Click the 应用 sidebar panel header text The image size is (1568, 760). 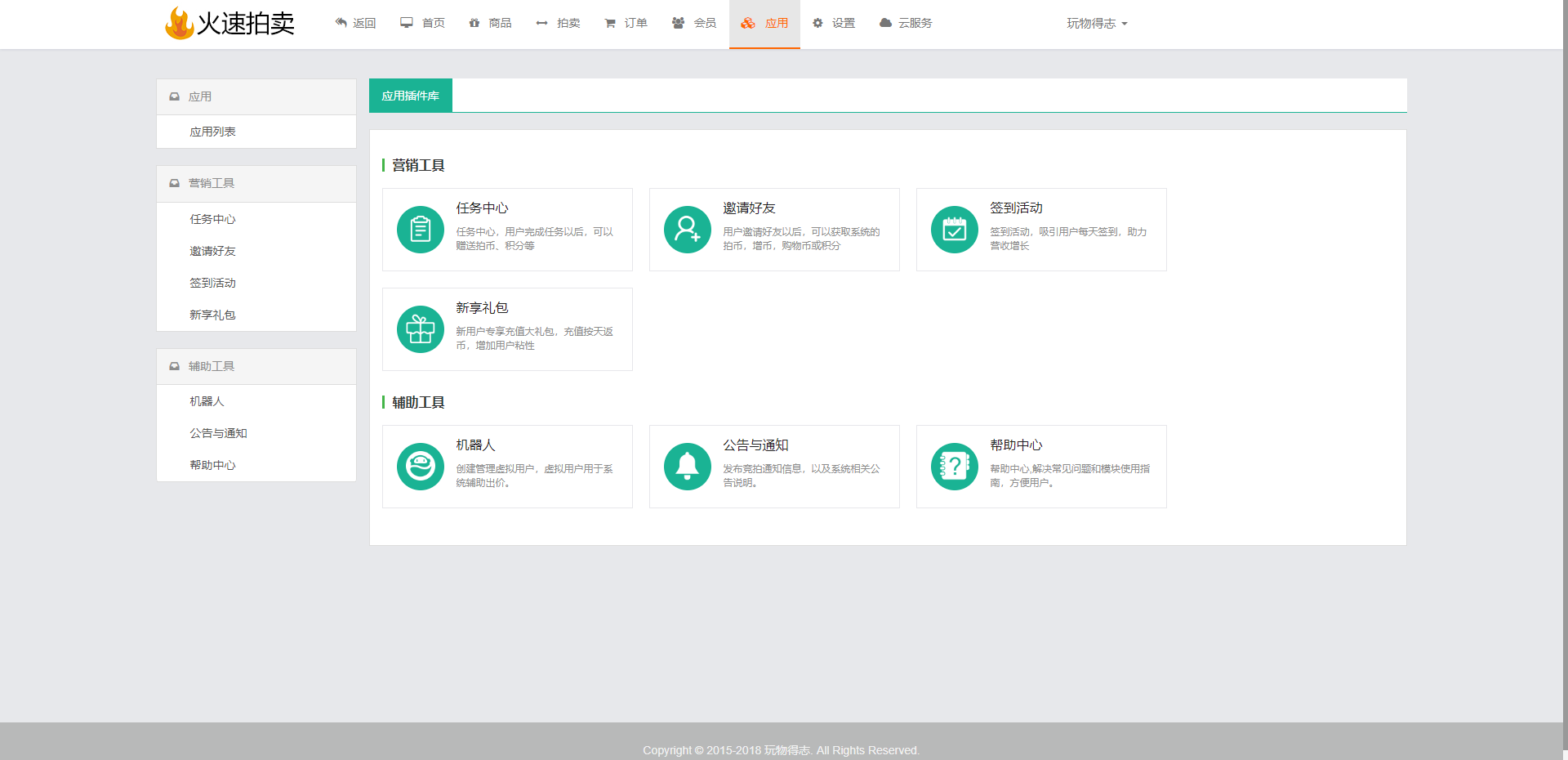point(200,96)
